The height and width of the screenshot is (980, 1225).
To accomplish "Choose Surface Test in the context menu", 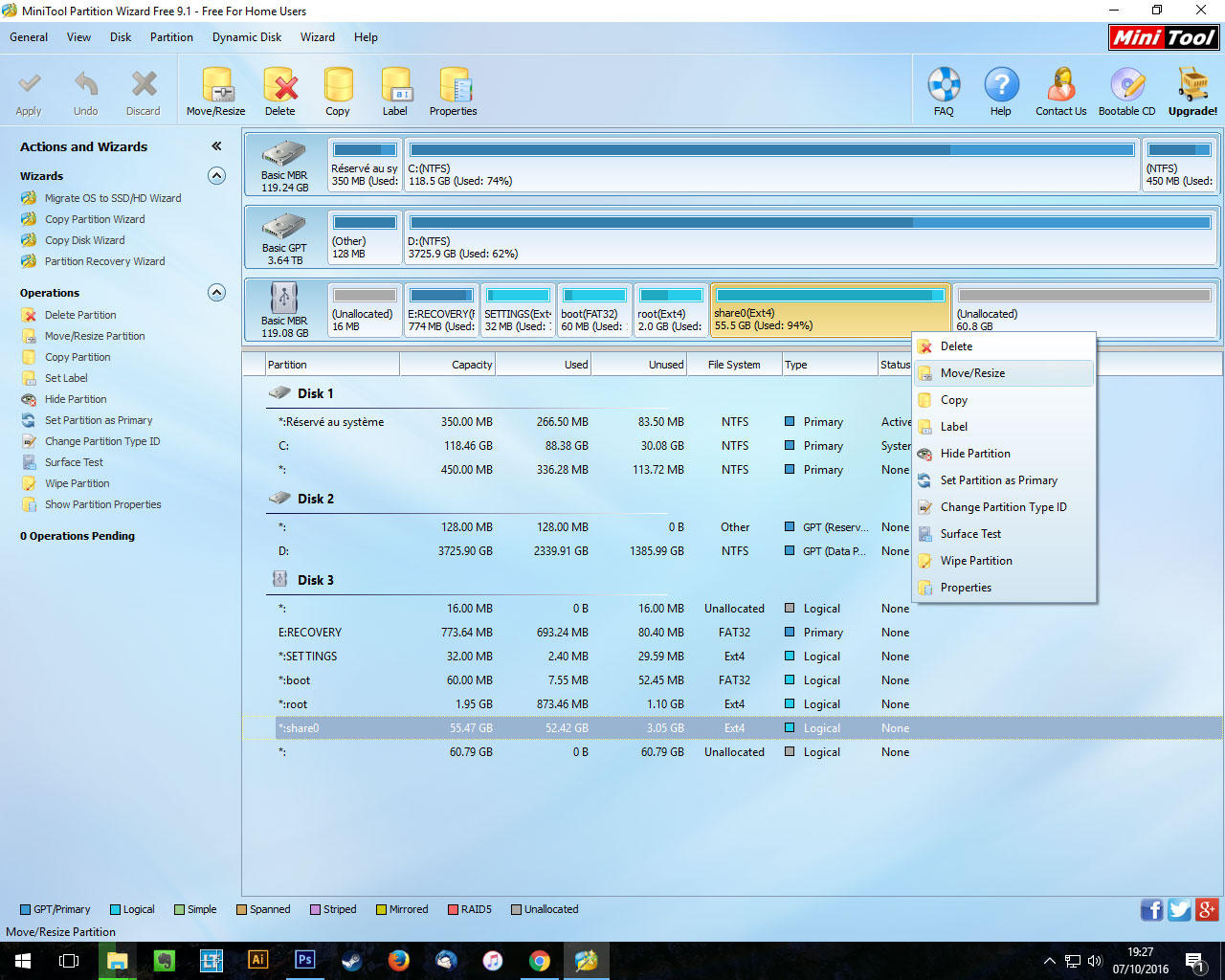I will [x=1003, y=534].
